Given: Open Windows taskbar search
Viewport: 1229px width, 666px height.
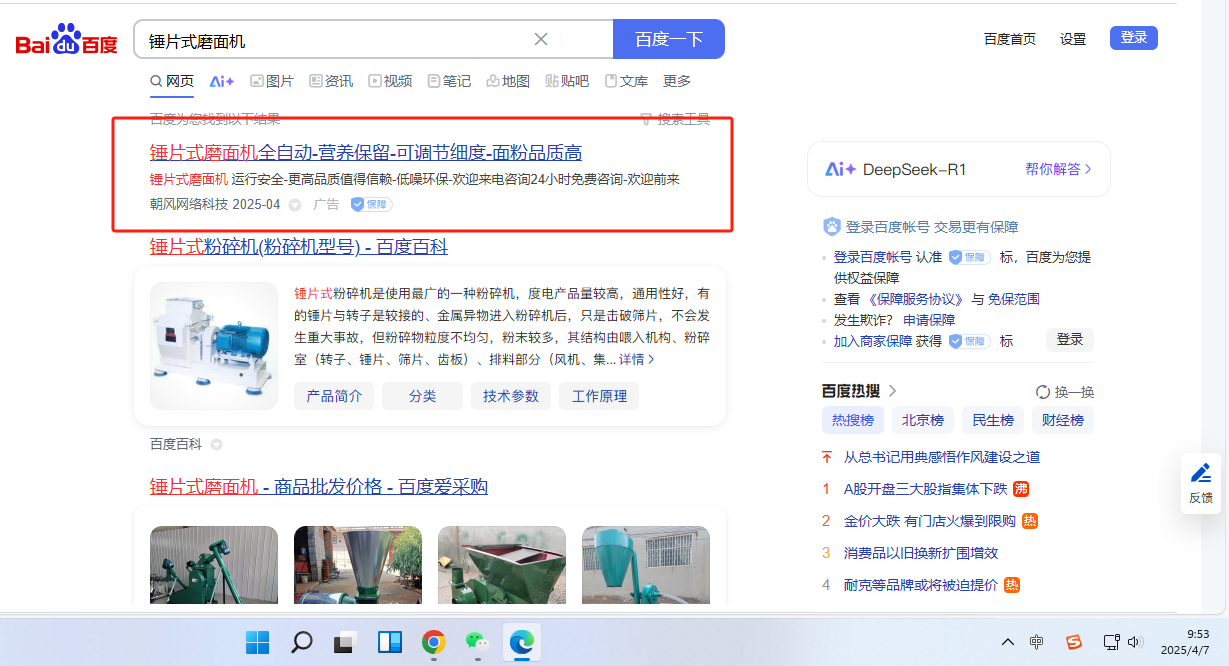Looking at the screenshot, I should click(302, 642).
